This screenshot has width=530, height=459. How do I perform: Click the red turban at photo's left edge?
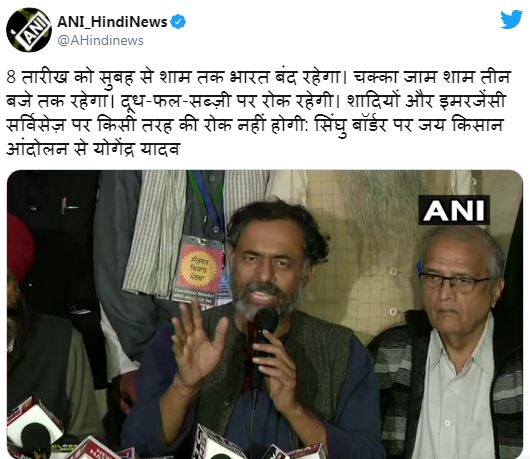[20, 247]
